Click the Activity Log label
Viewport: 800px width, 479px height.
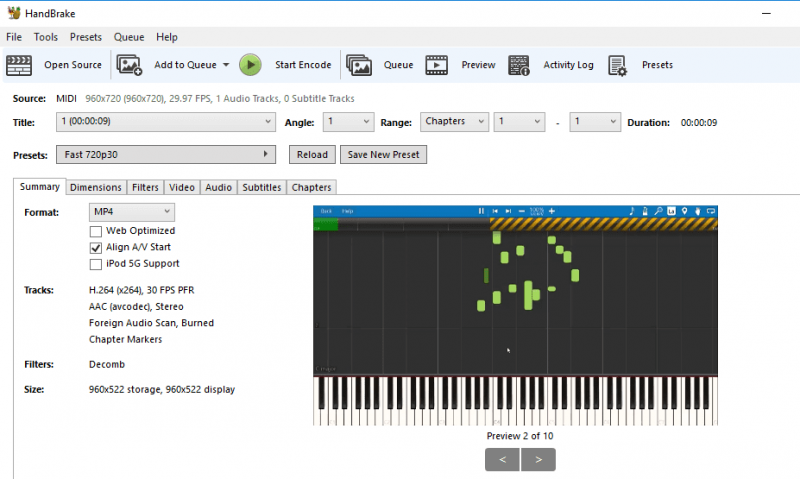point(568,65)
